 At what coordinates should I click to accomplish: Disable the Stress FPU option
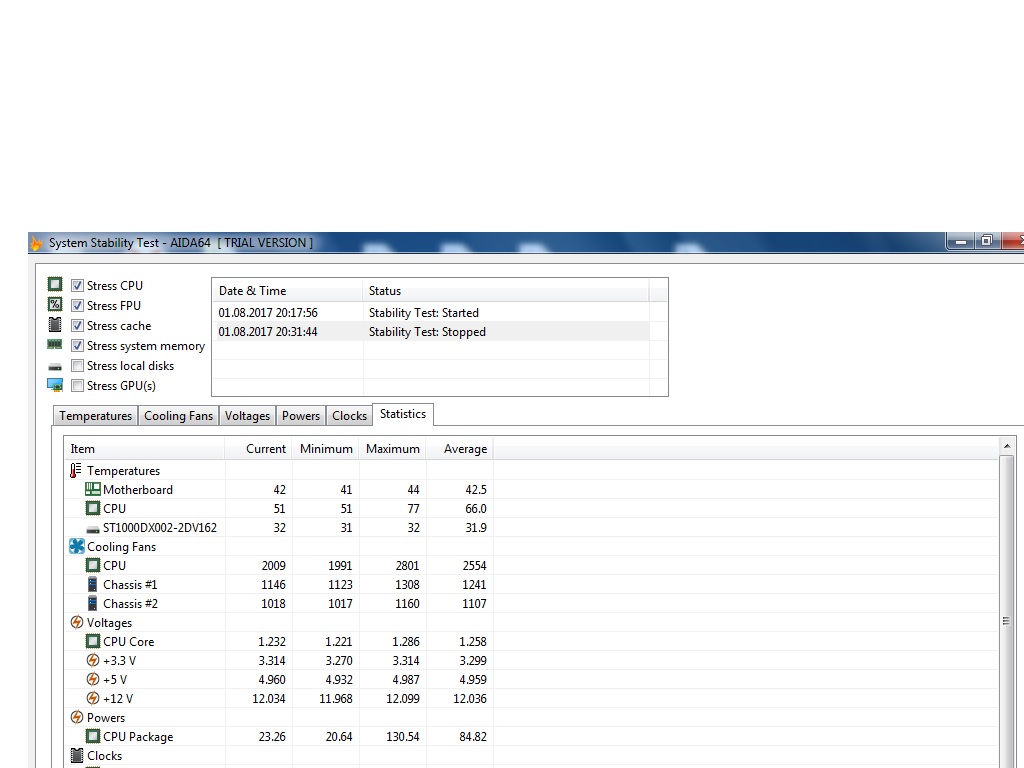click(77, 306)
